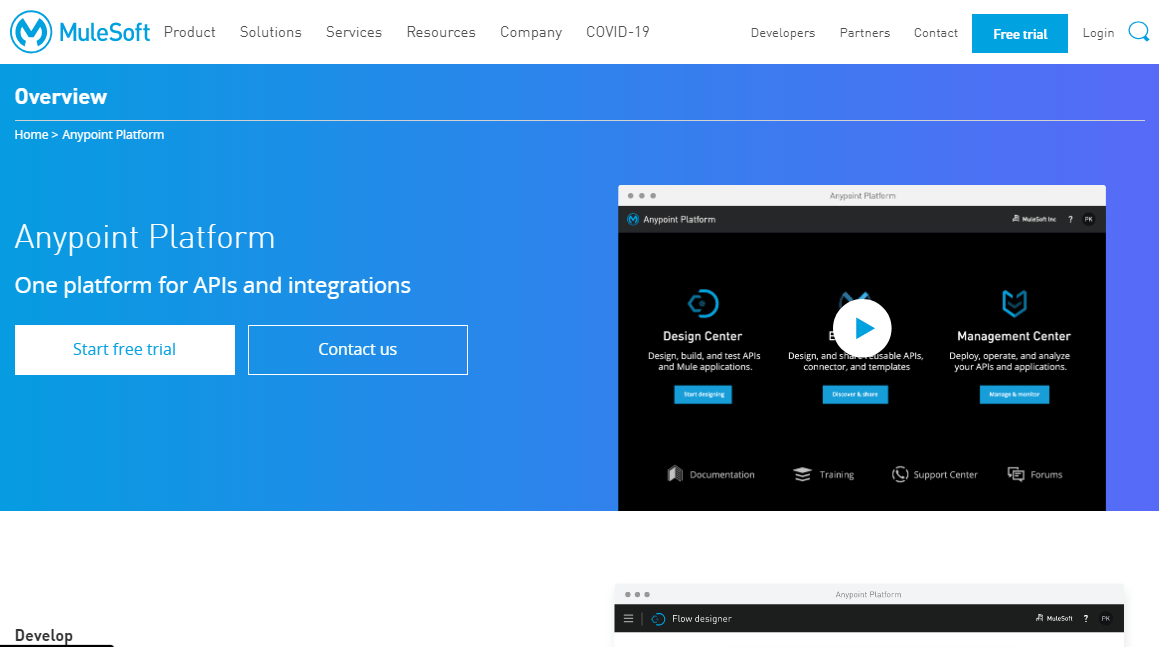Screen dimensions: 1159x647
Task: Click the help icon in the Flow designer bar
Action: (1086, 619)
